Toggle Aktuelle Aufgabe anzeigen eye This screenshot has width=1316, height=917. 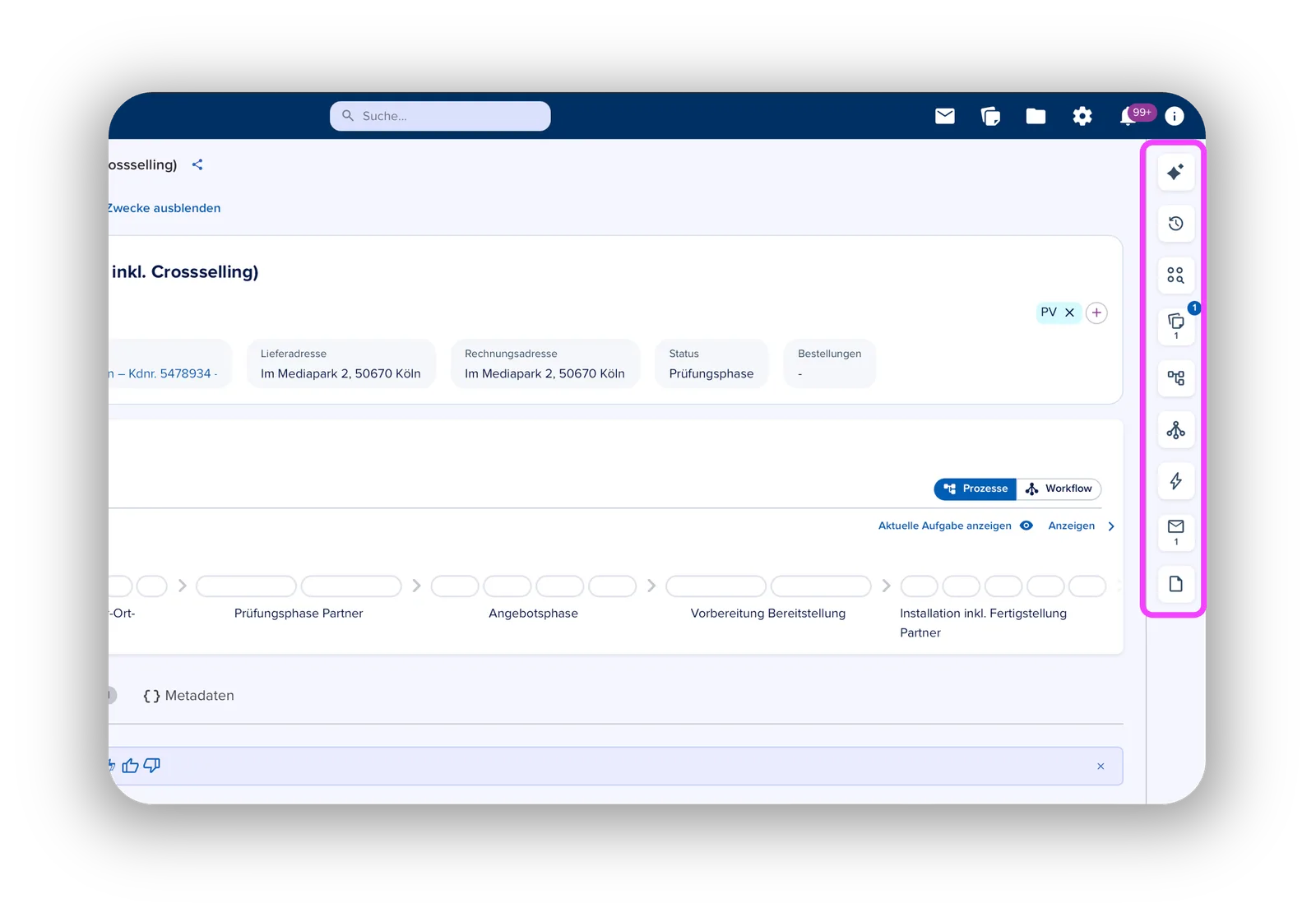pyautogui.click(x=1026, y=526)
